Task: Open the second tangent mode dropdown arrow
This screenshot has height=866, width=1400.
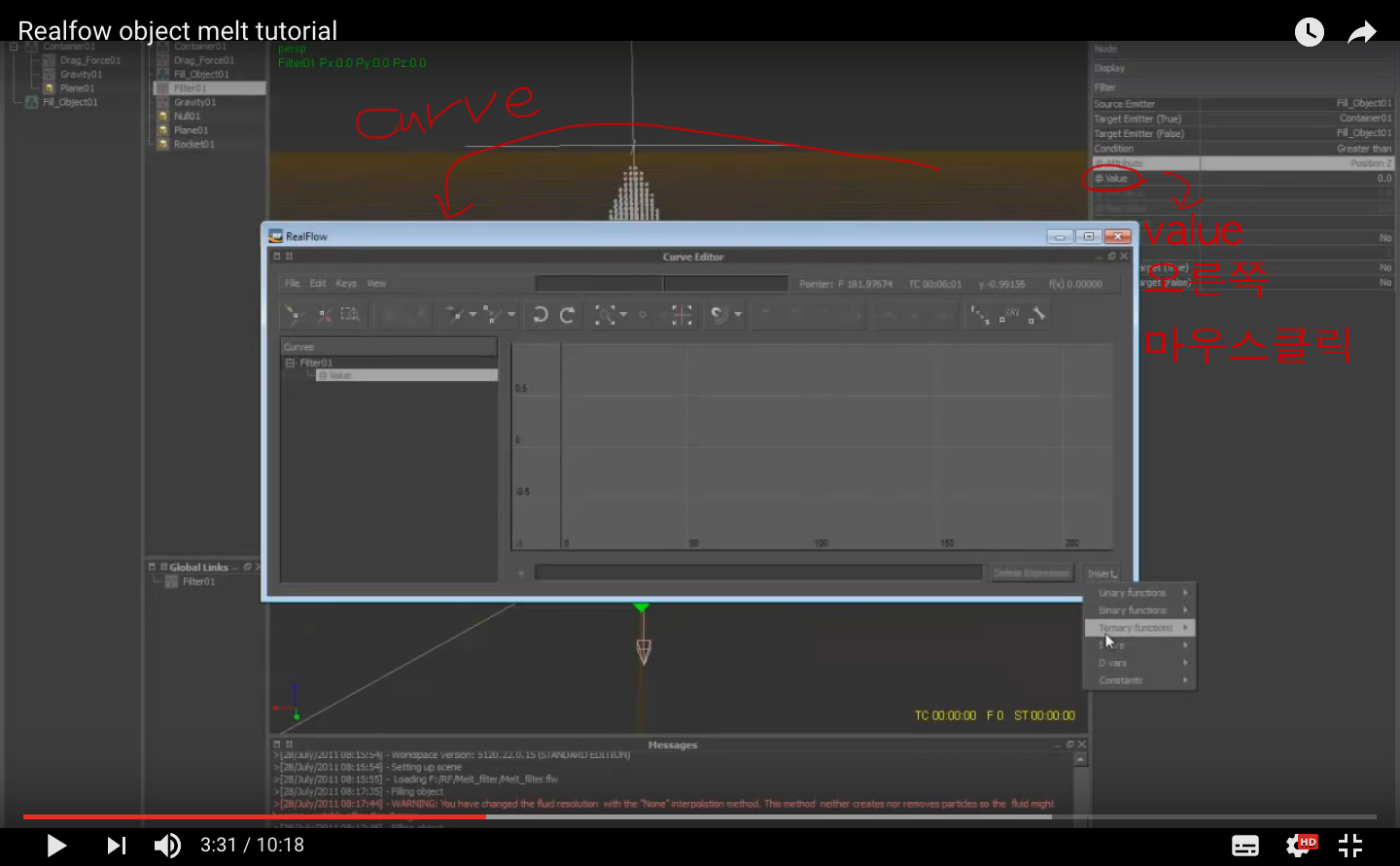Action: tap(511, 315)
